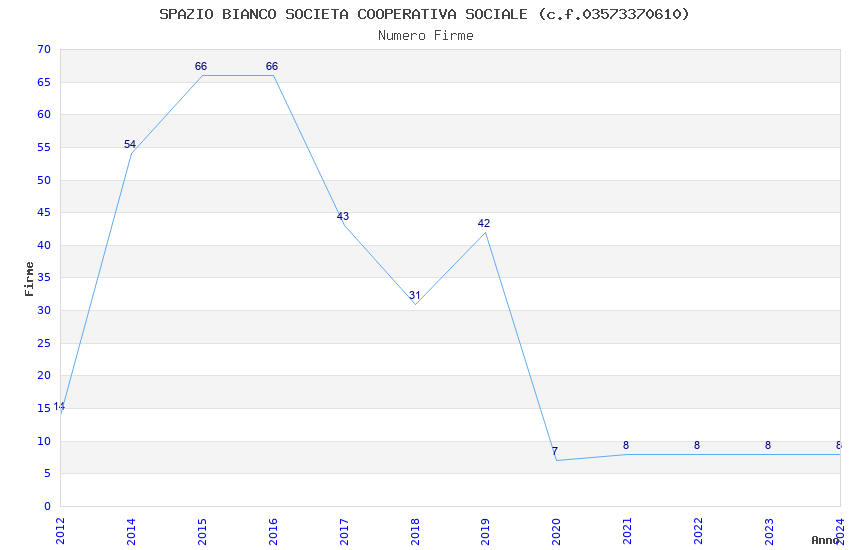Click the y-axis tick value 30
Viewport: 850px width, 550px height.
(44, 310)
